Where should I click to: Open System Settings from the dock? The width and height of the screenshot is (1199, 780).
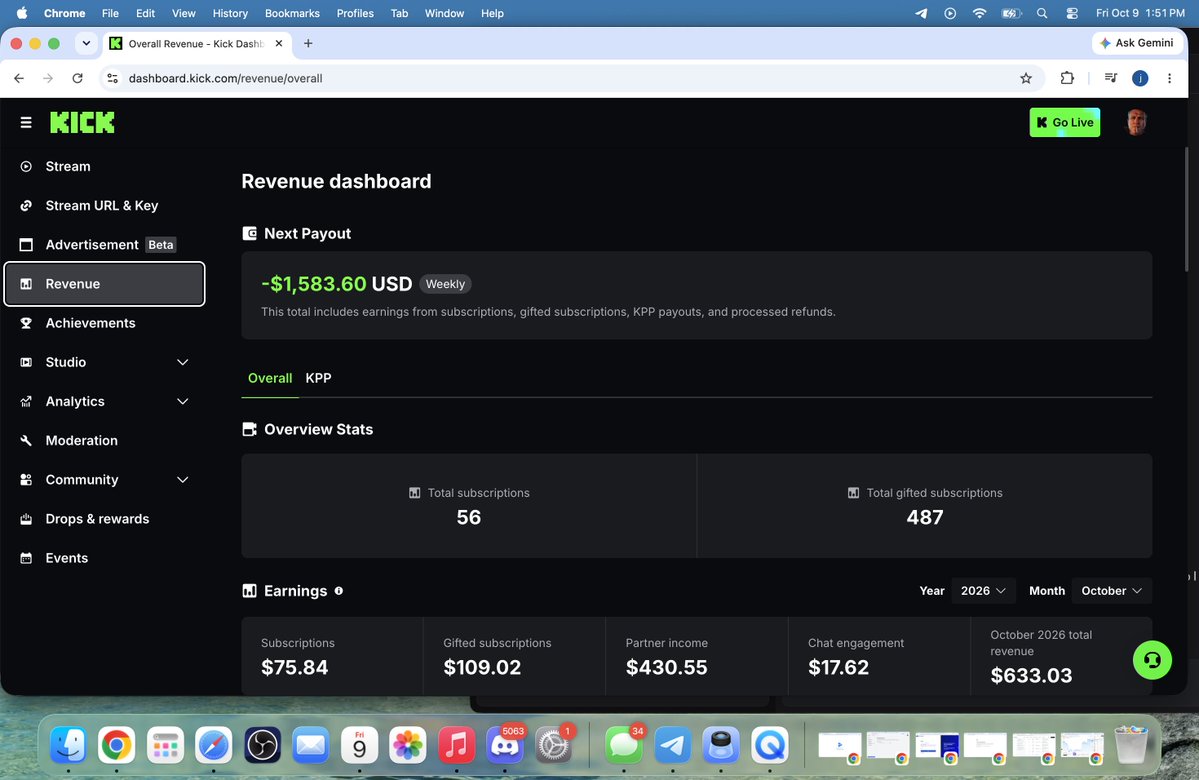pos(553,744)
